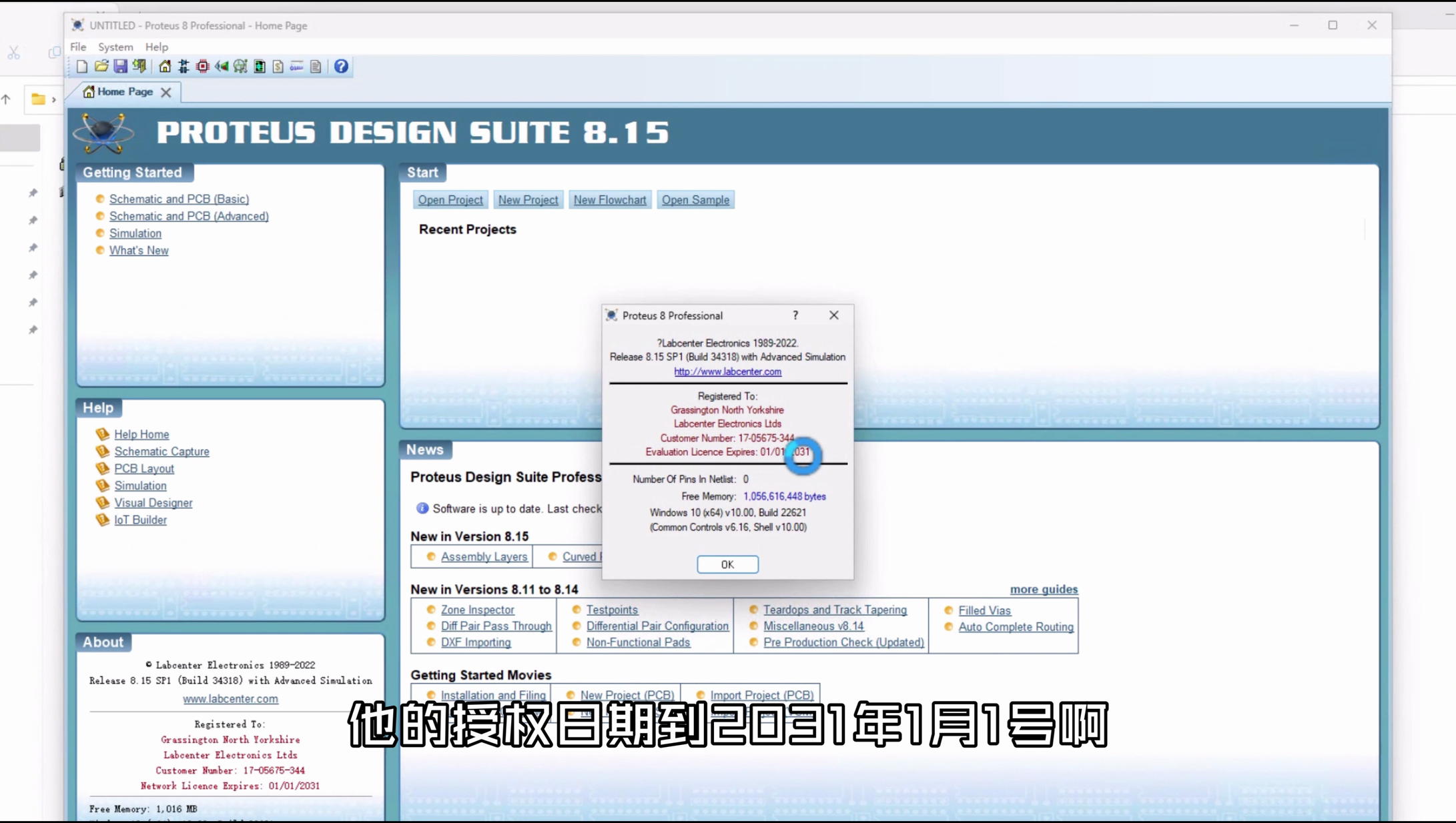Close the Proteus 8 Professional dialog
The width and height of the screenshot is (1456, 823).
point(834,315)
